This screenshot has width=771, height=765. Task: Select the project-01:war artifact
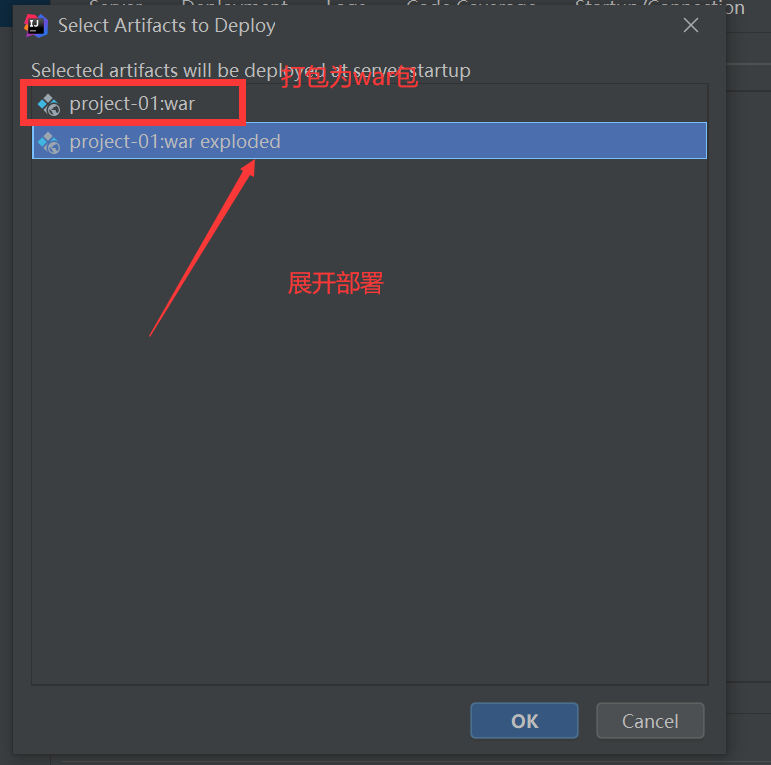(x=132, y=104)
